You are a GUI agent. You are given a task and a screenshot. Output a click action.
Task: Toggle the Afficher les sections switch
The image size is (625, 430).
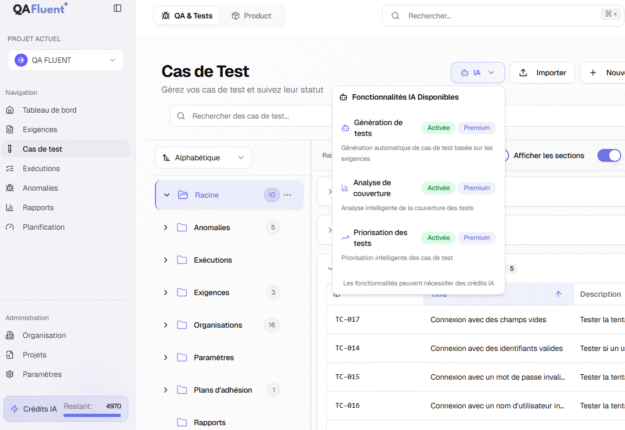(x=608, y=155)
